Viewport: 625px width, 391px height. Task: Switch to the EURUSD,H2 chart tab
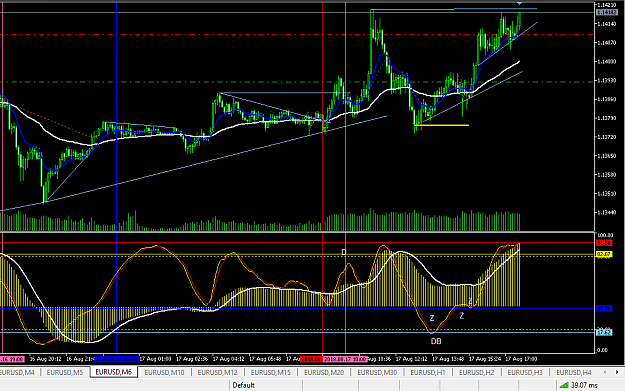tap(476, 372)
